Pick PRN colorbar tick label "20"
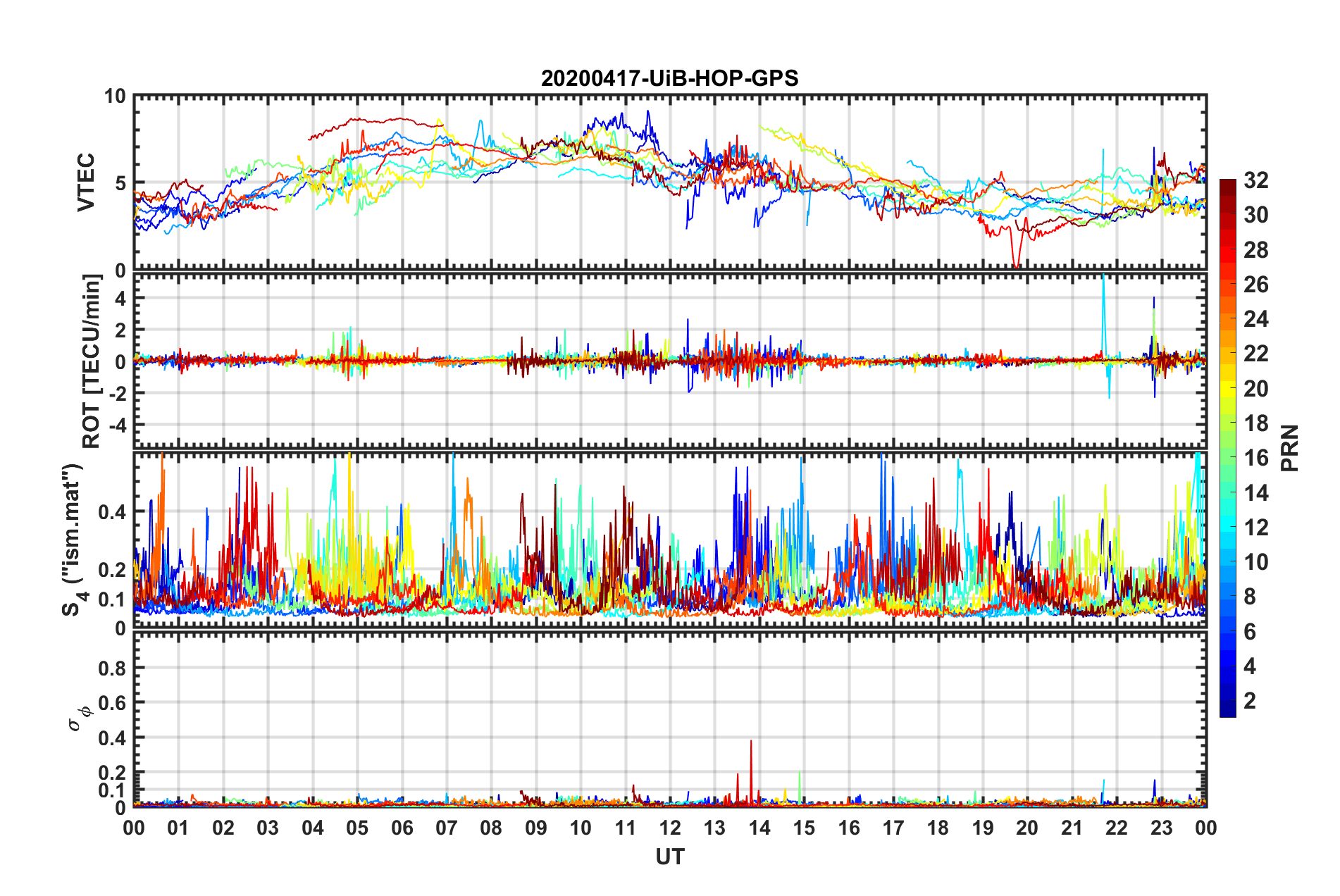 (1256, 389)
